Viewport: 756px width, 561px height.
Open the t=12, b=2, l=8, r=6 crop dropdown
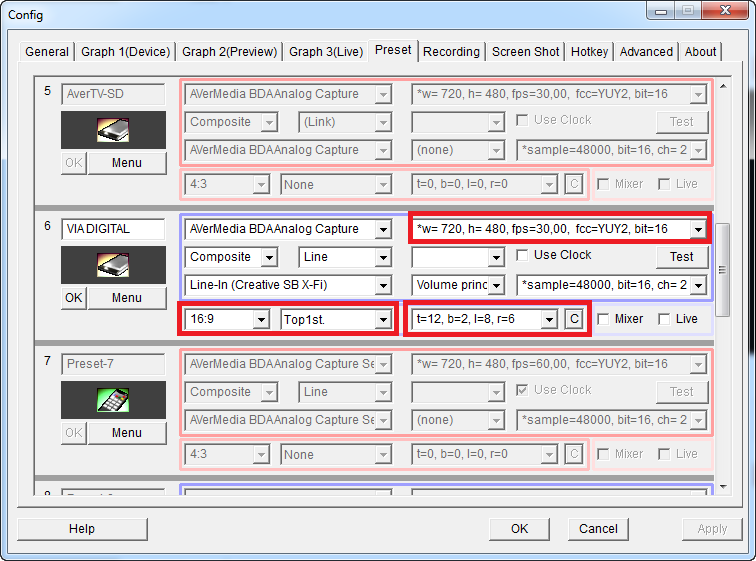click(485, 319)
